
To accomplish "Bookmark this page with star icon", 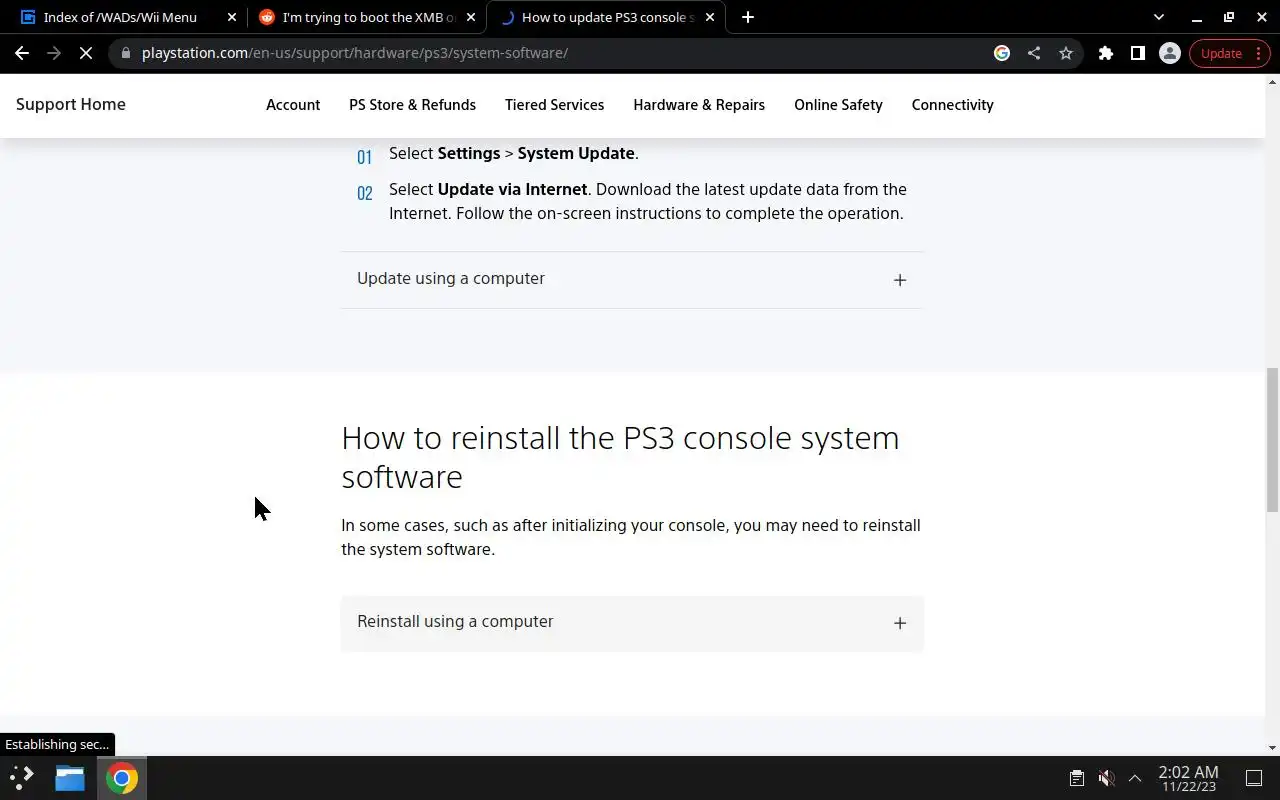I will coord(1066,53).
